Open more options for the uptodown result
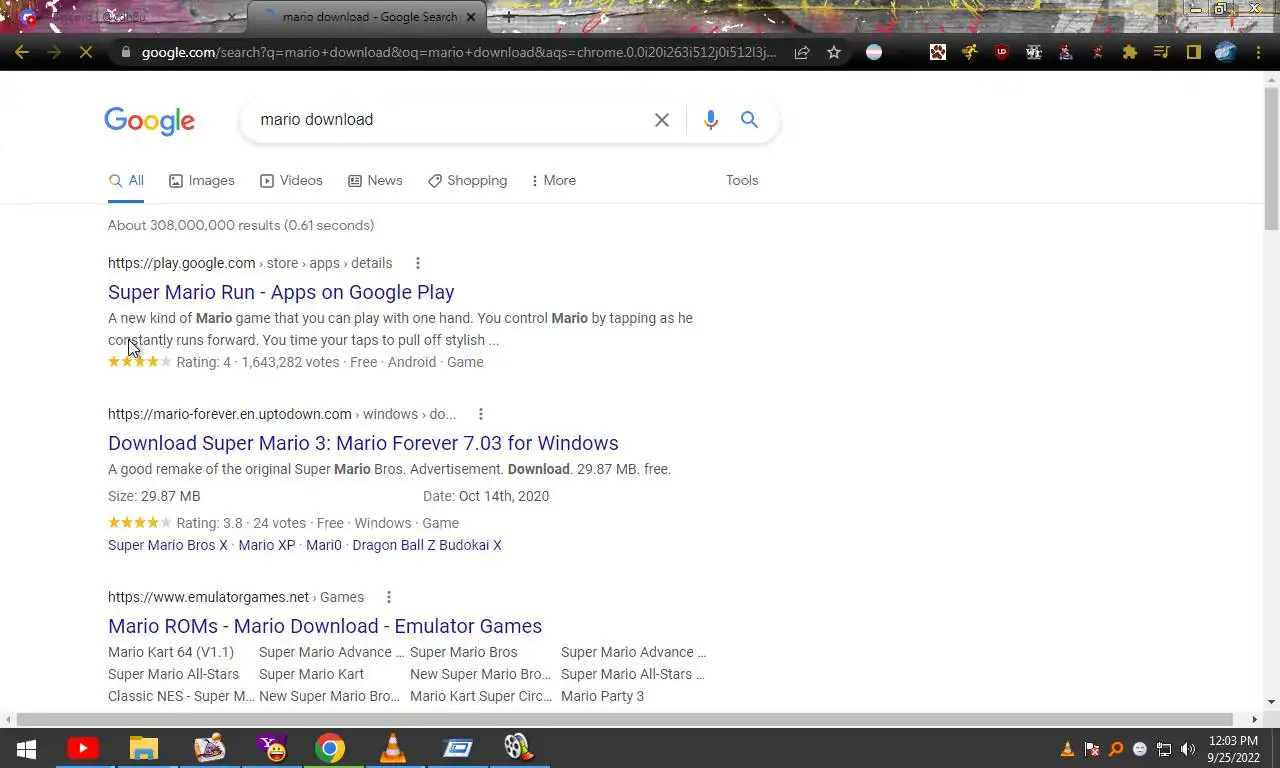1280x768 pixels. (481, 414)
